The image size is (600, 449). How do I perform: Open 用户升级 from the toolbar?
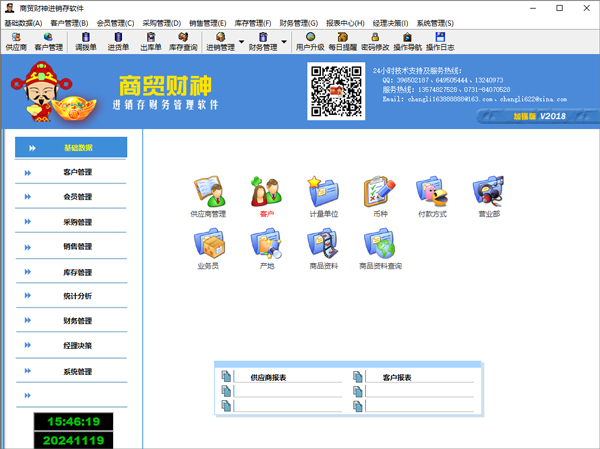310,42
